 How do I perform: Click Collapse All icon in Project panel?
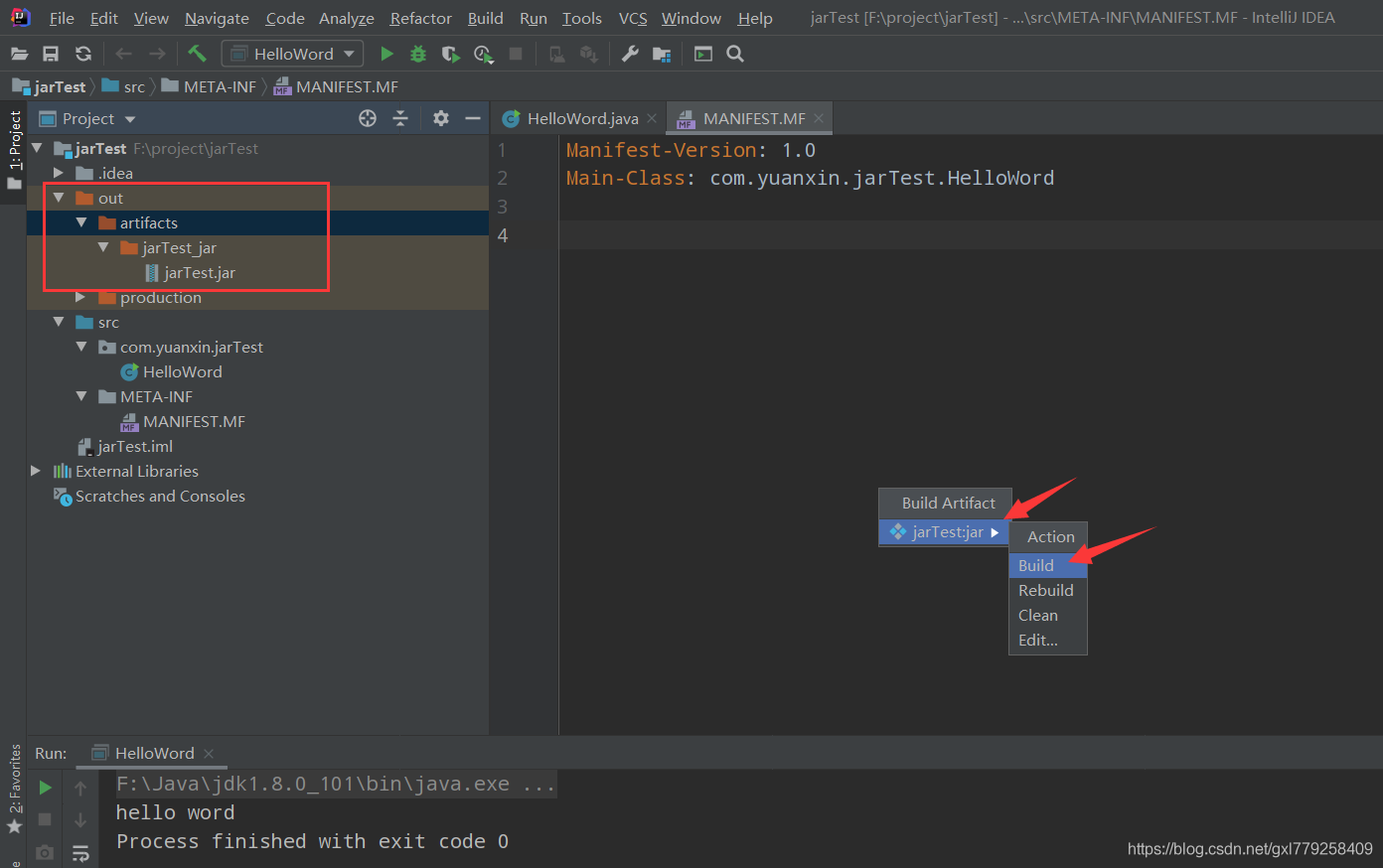click(x=400, y=118)
